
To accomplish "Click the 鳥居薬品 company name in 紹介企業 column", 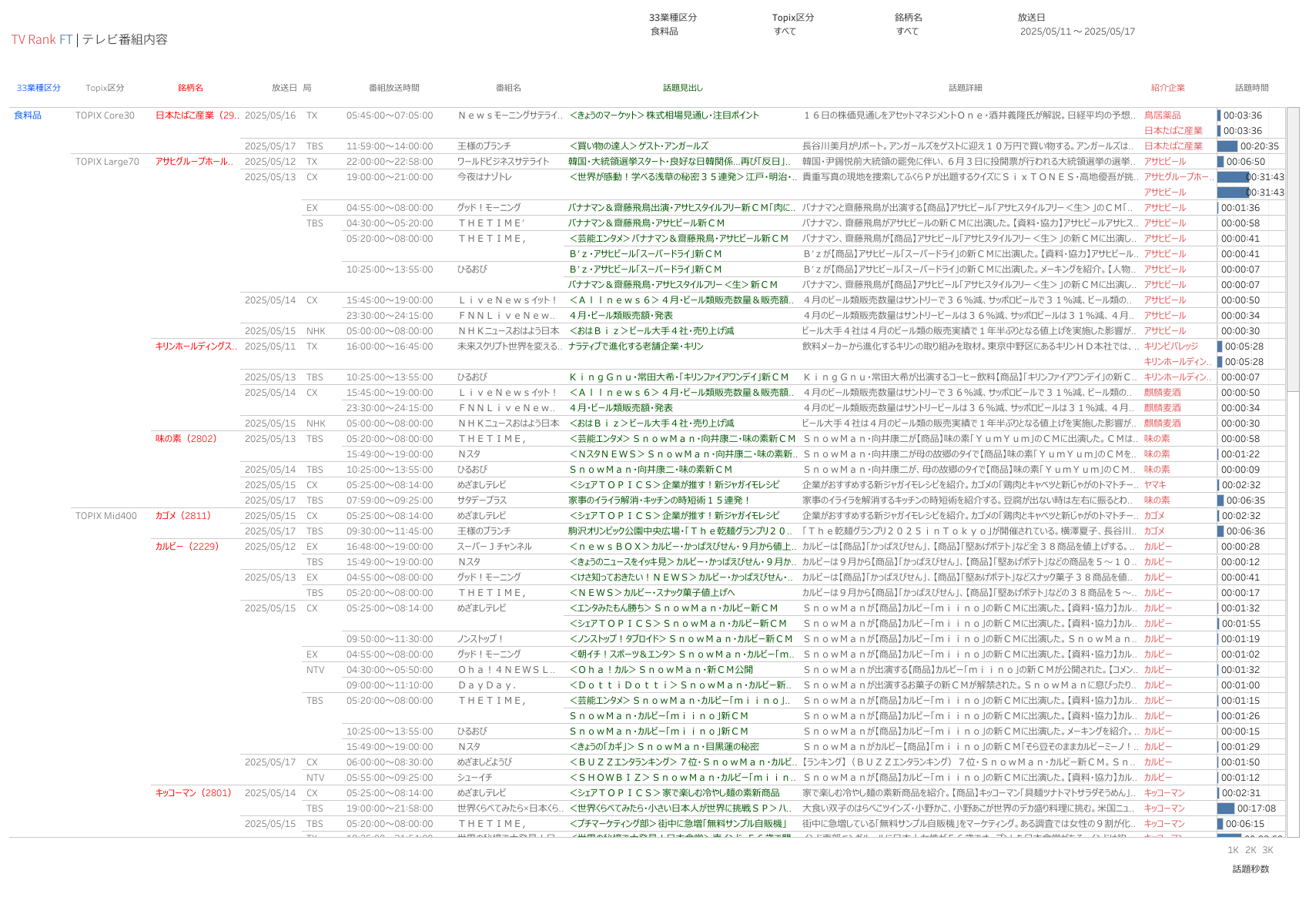I will click(1162, 115).
